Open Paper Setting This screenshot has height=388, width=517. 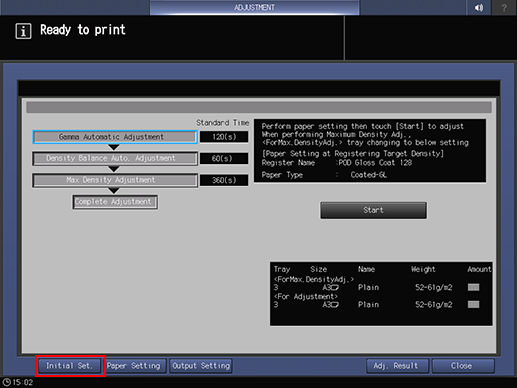[133, 366]
